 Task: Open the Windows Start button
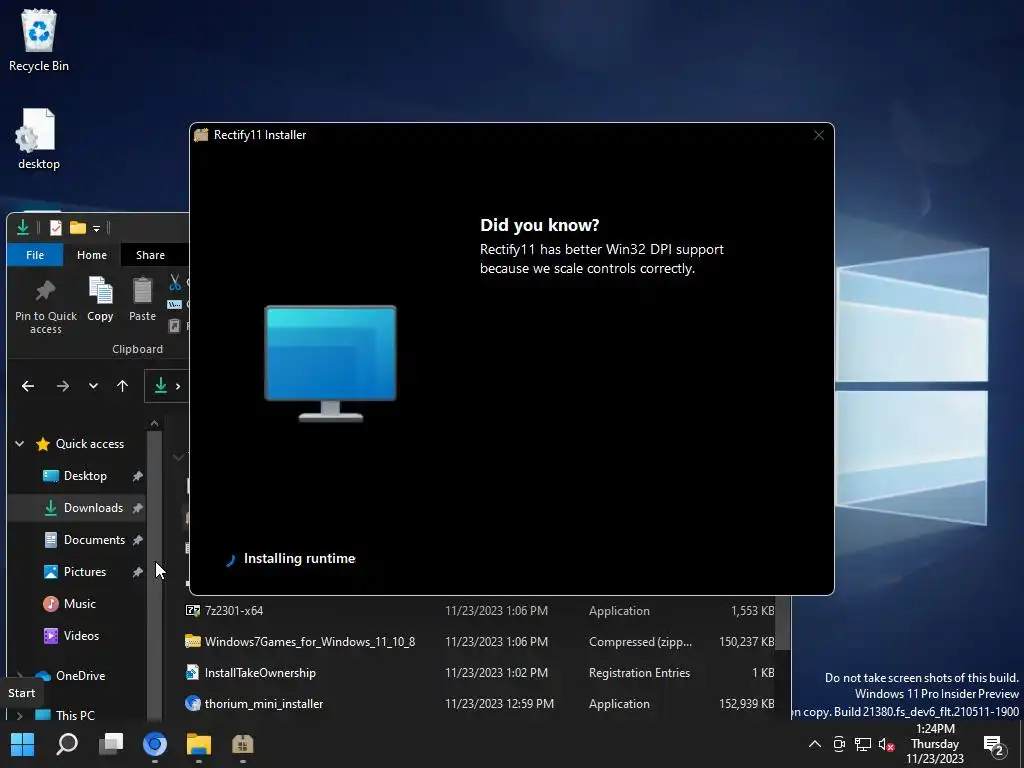pos(23,744)
